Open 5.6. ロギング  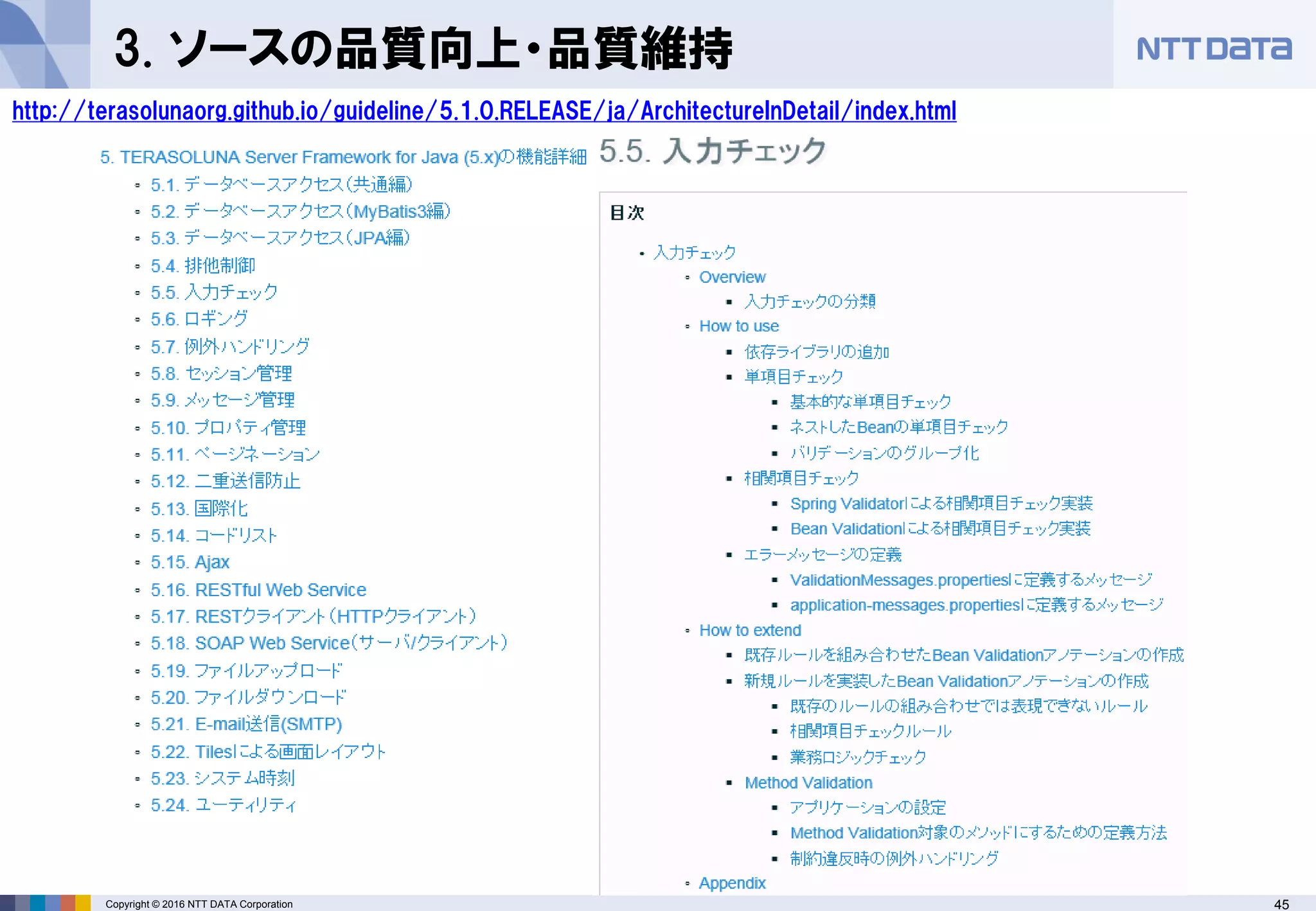pyautogui.click(x=199, y=319)
